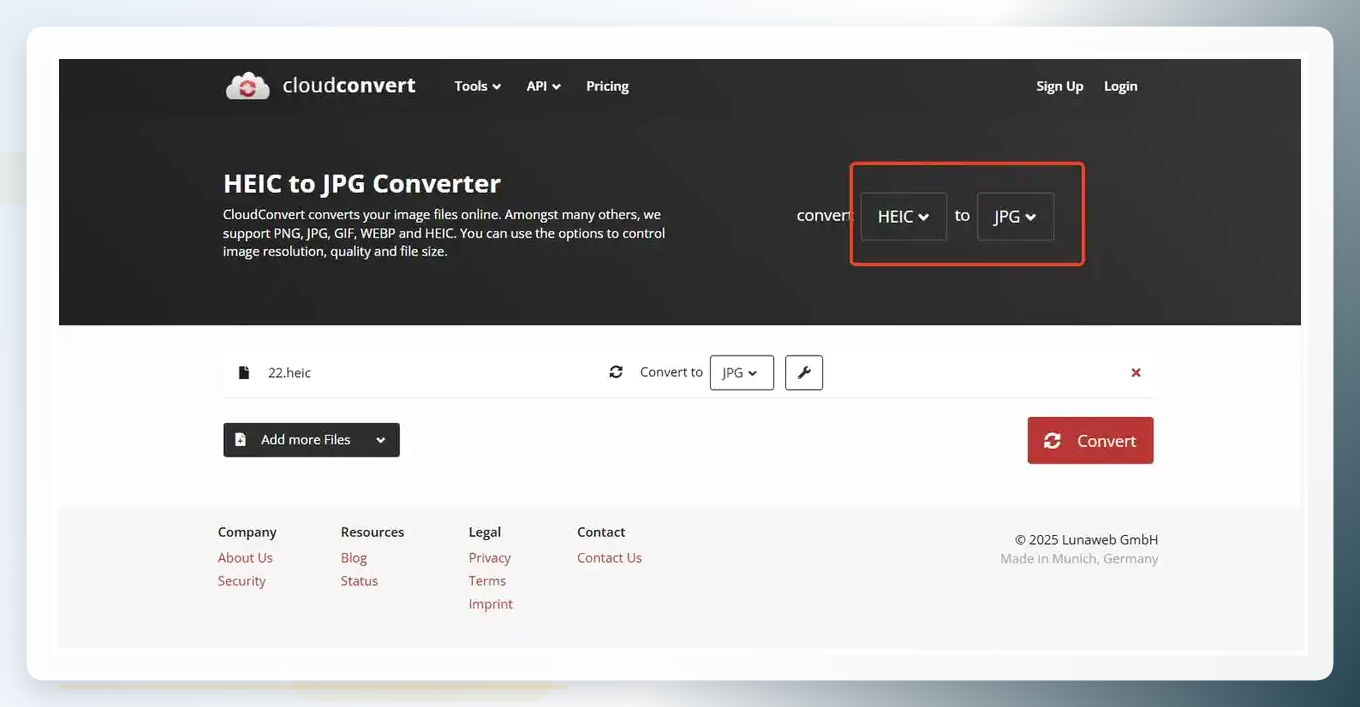This screenshot has width=1360, height=707.
Task: Open the Security link in footer
Action: pos(242,581)
